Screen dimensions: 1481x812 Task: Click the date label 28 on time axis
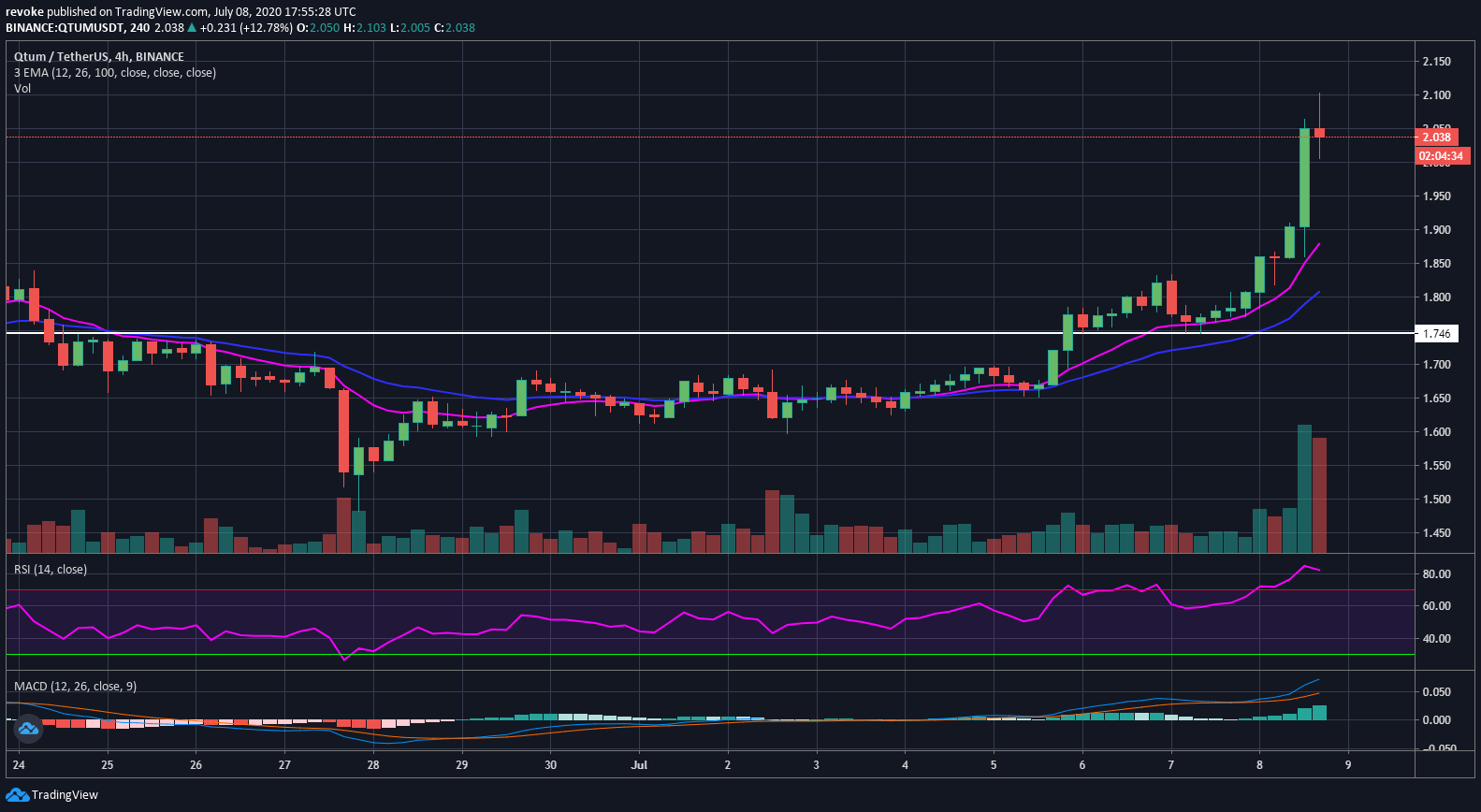[x=373, y=765]
